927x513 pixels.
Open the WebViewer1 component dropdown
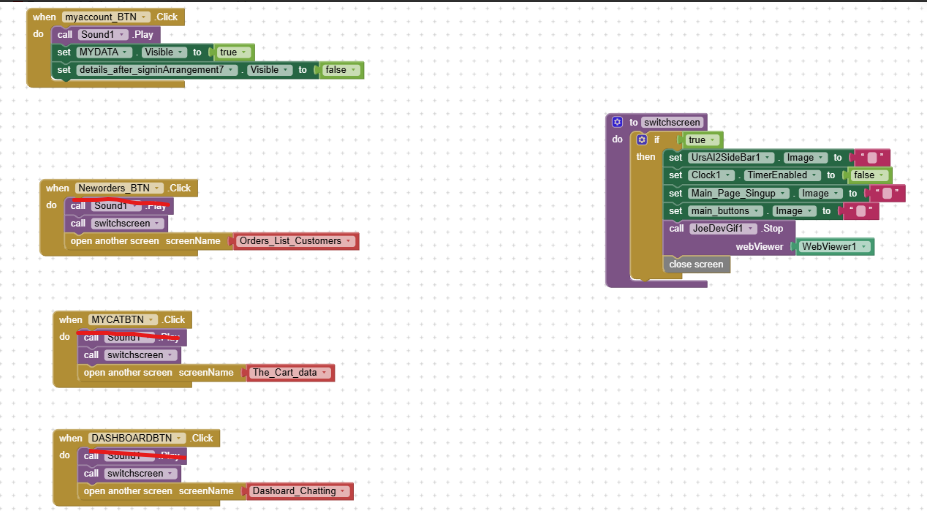click(x=864, y=246)
